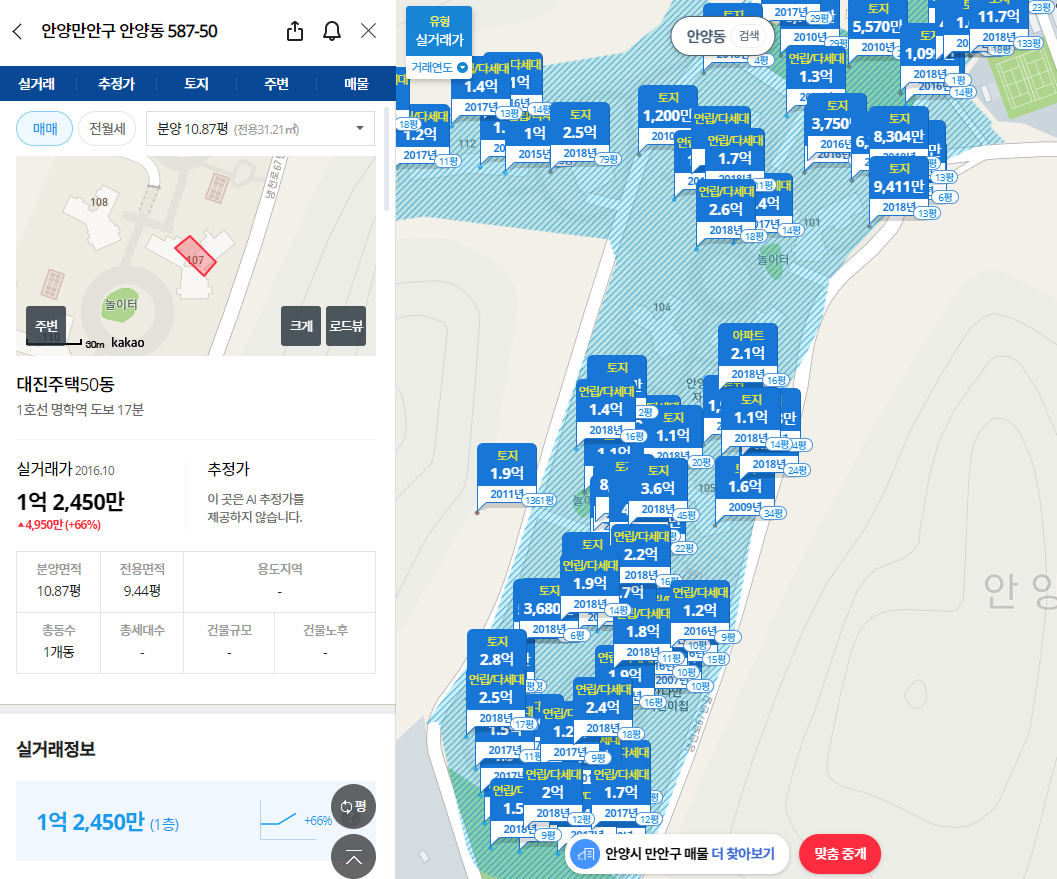Close the property detail panel
1057x879 pixels.
[x=368, y=31]
